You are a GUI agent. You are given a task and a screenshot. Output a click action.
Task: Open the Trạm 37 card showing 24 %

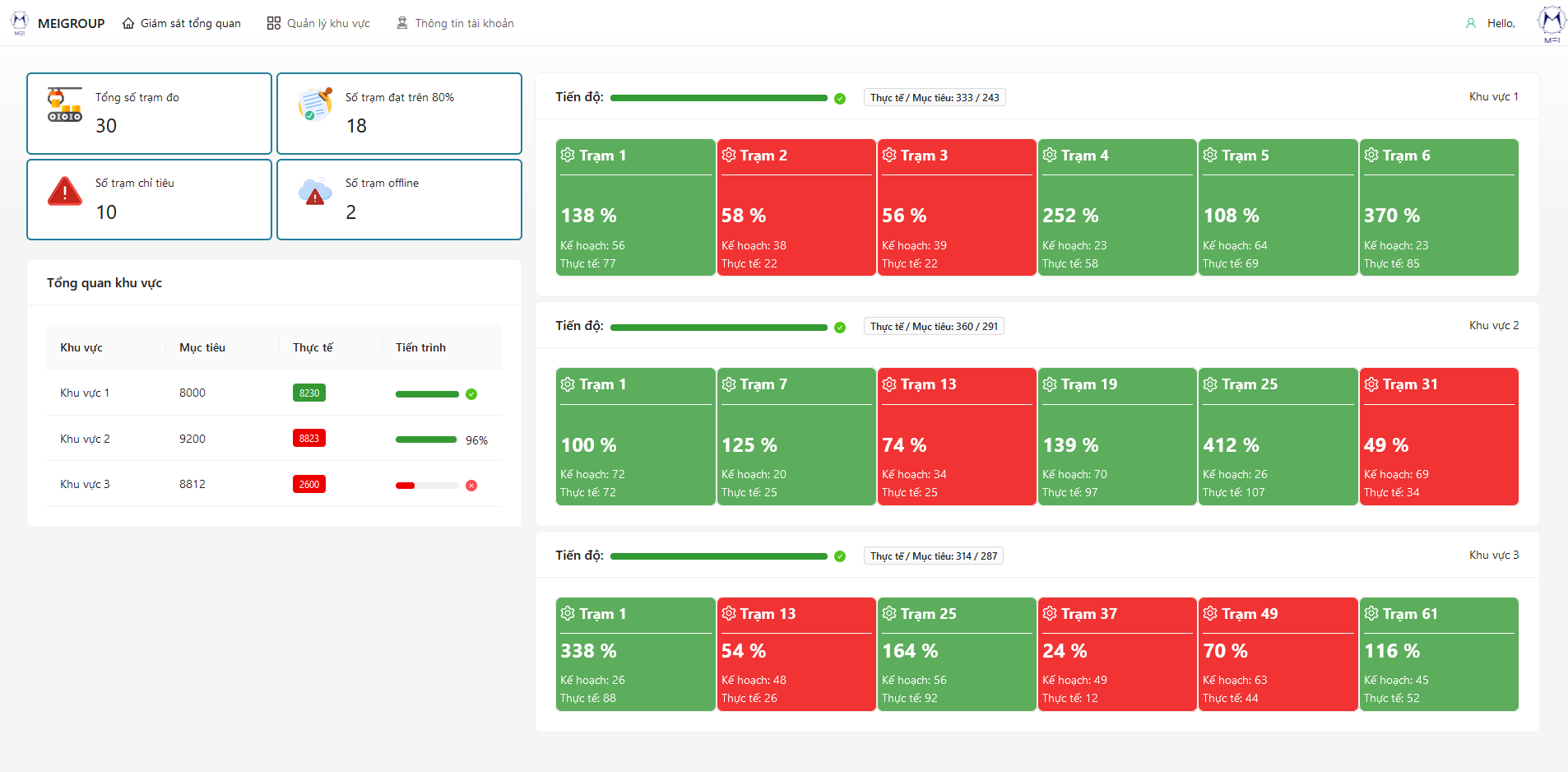click(1117, 654)
